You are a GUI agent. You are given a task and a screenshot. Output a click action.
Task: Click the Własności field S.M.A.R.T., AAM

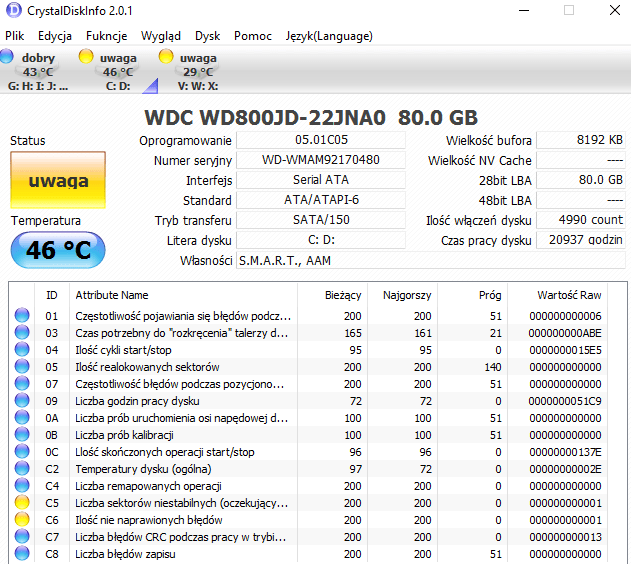431,261
